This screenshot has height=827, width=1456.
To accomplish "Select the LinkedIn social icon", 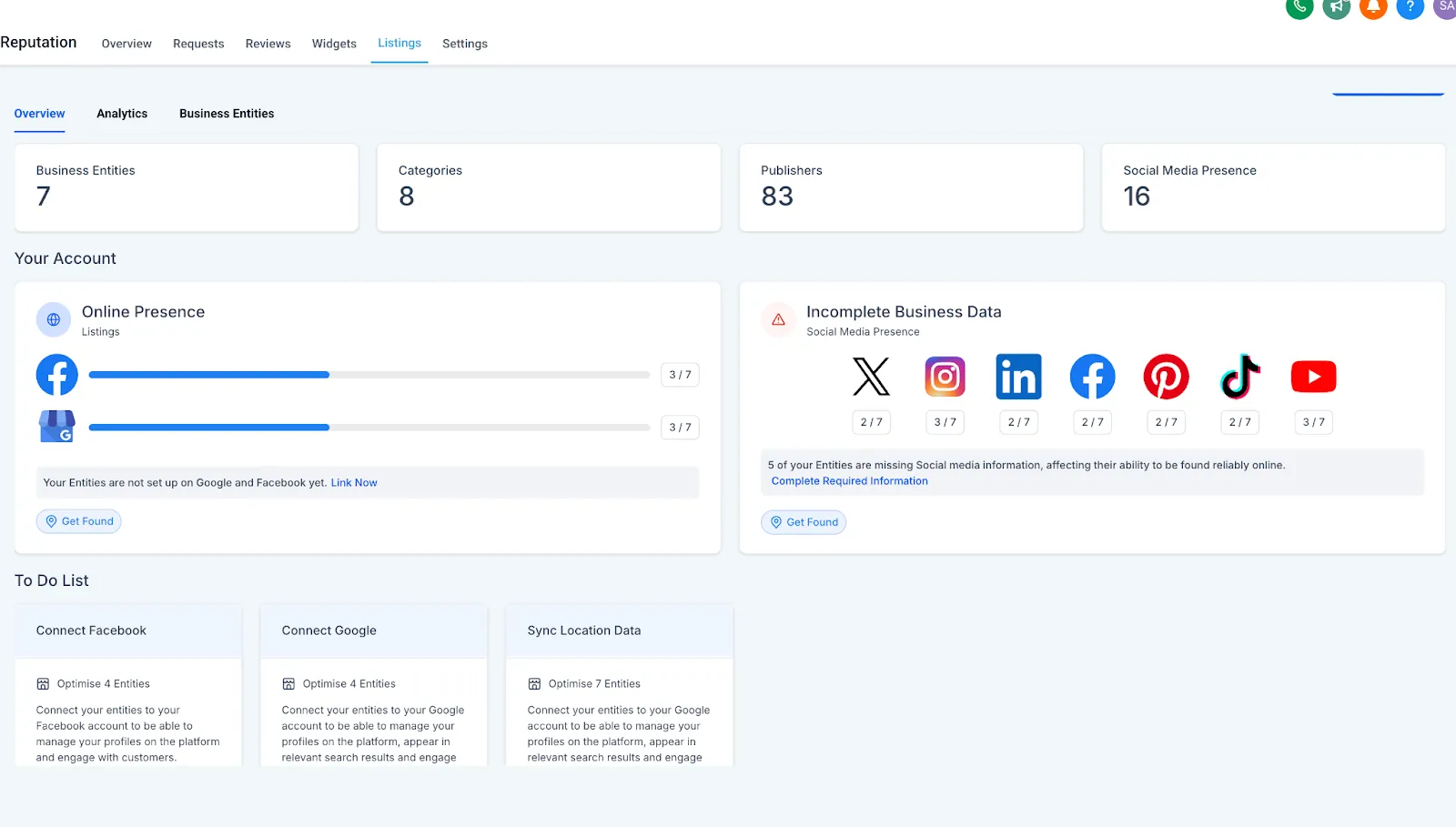I will (1018, 377).
